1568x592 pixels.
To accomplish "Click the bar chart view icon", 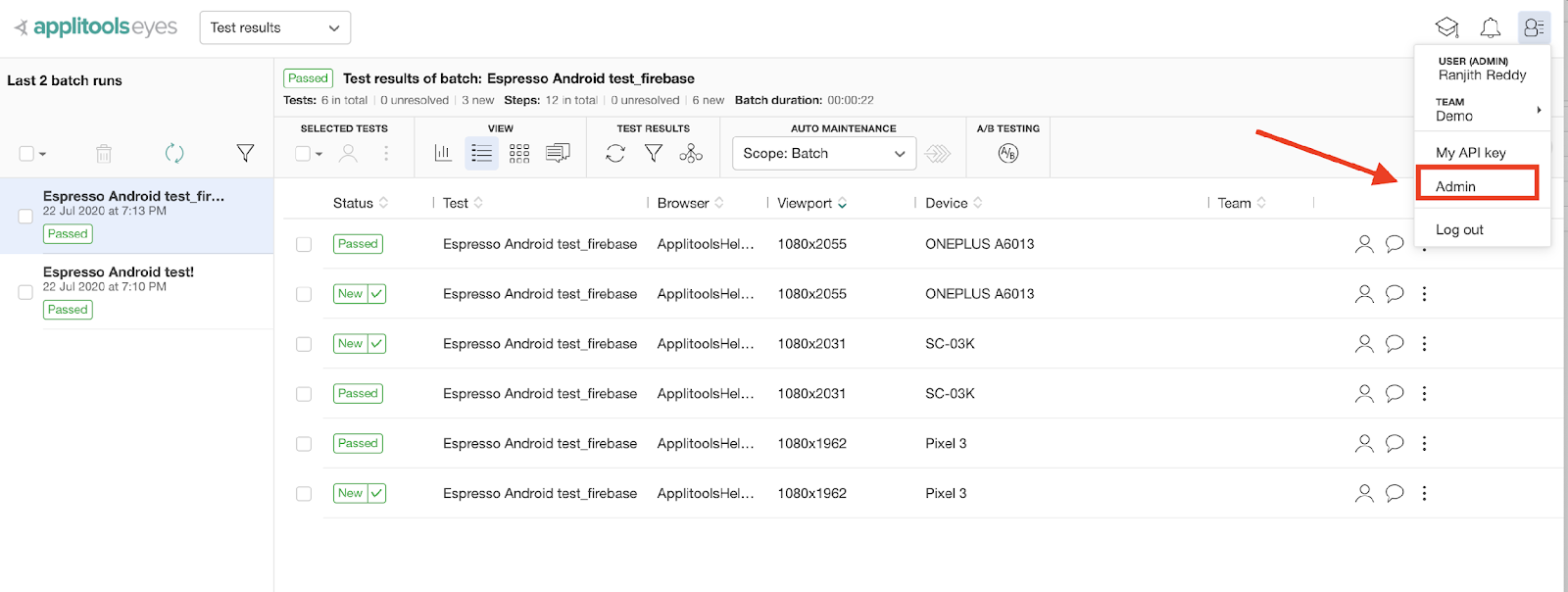I will click(443, 153).
